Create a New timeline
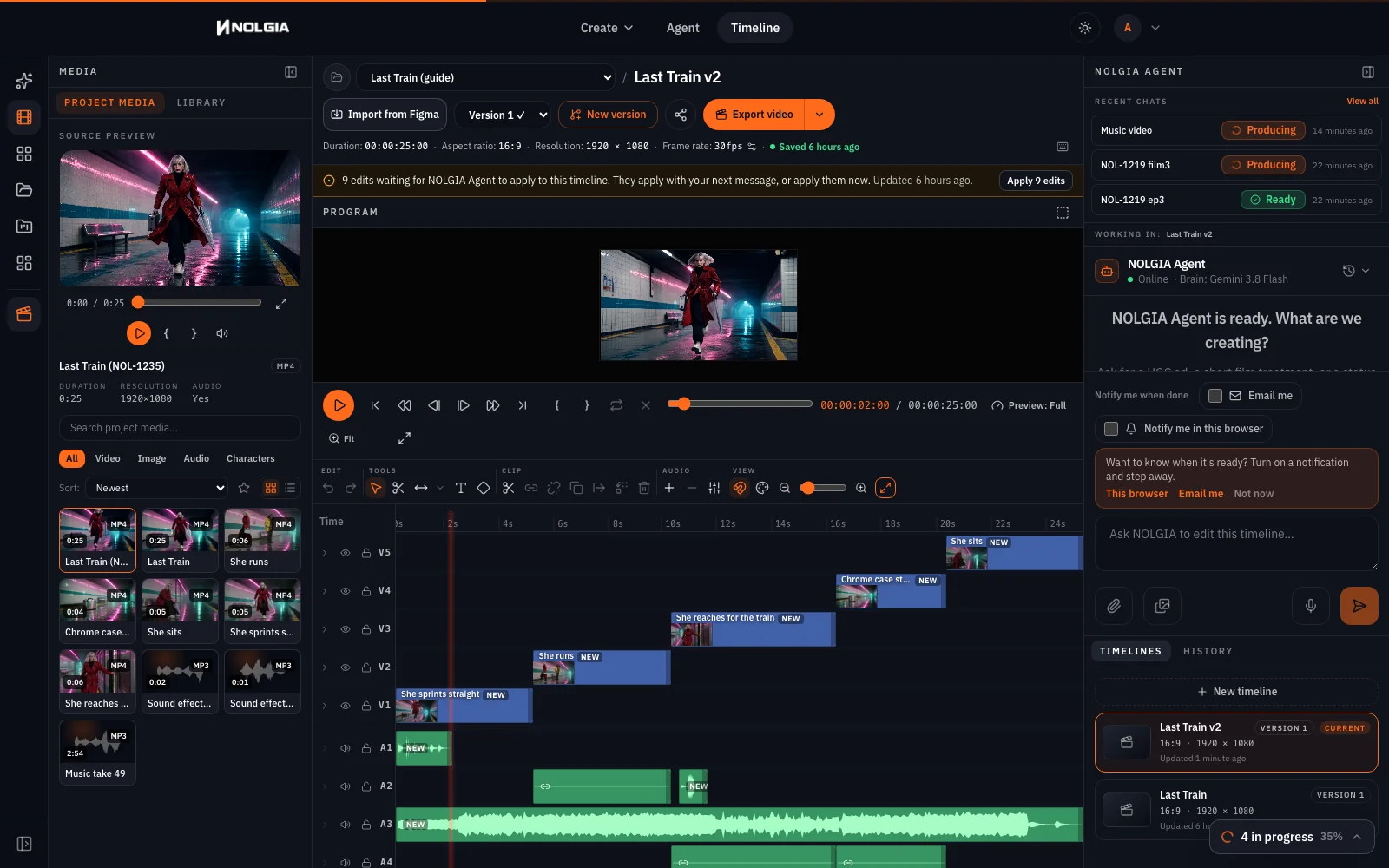The image size is (1389, 868). tap(1236, 692)
